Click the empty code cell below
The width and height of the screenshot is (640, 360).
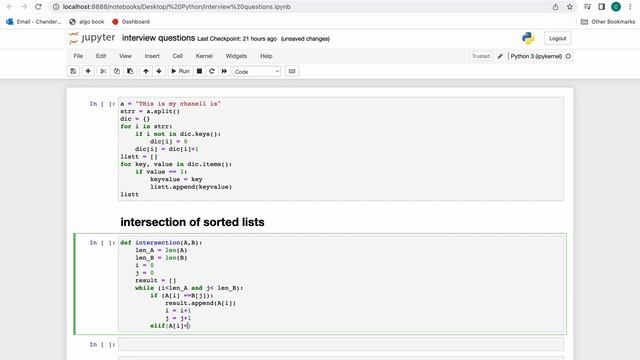[x=341, y=344]
